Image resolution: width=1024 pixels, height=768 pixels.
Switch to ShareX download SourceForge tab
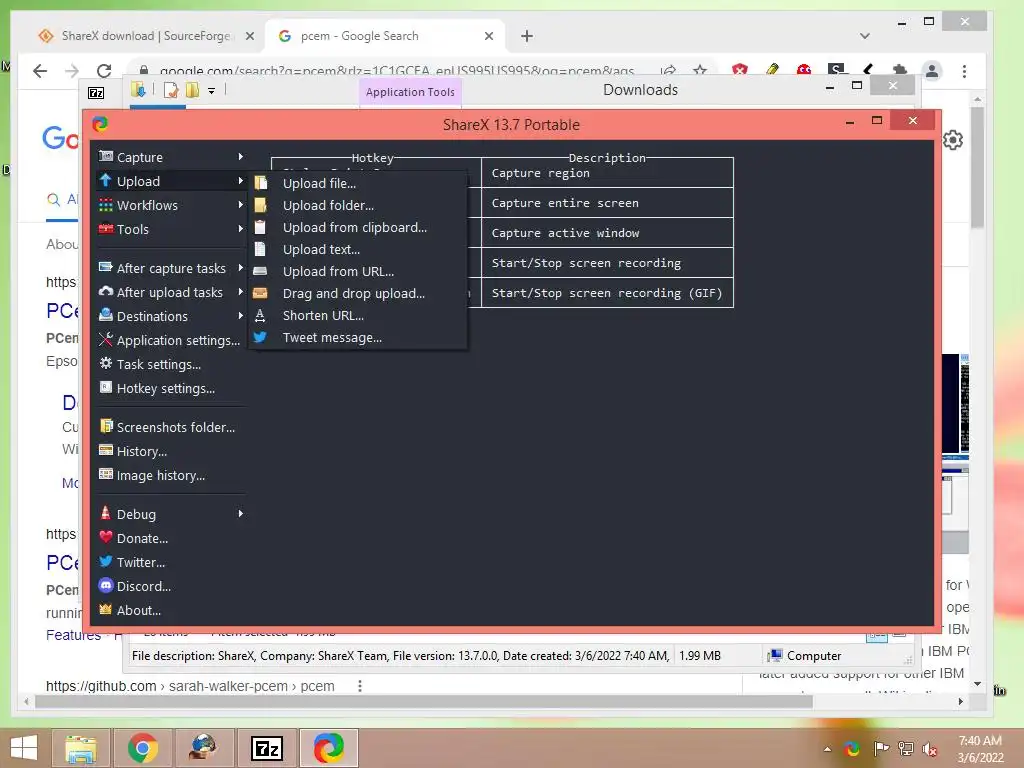tap(145, 36)
